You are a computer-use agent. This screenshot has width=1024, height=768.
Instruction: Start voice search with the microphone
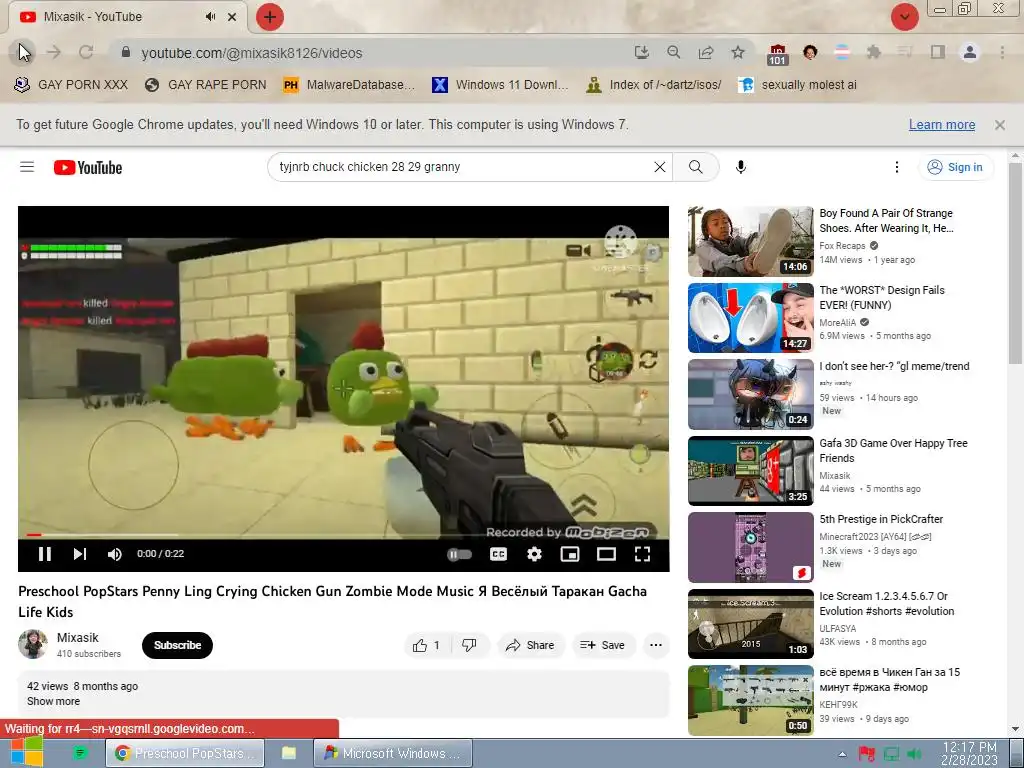[x=741, y=167]
